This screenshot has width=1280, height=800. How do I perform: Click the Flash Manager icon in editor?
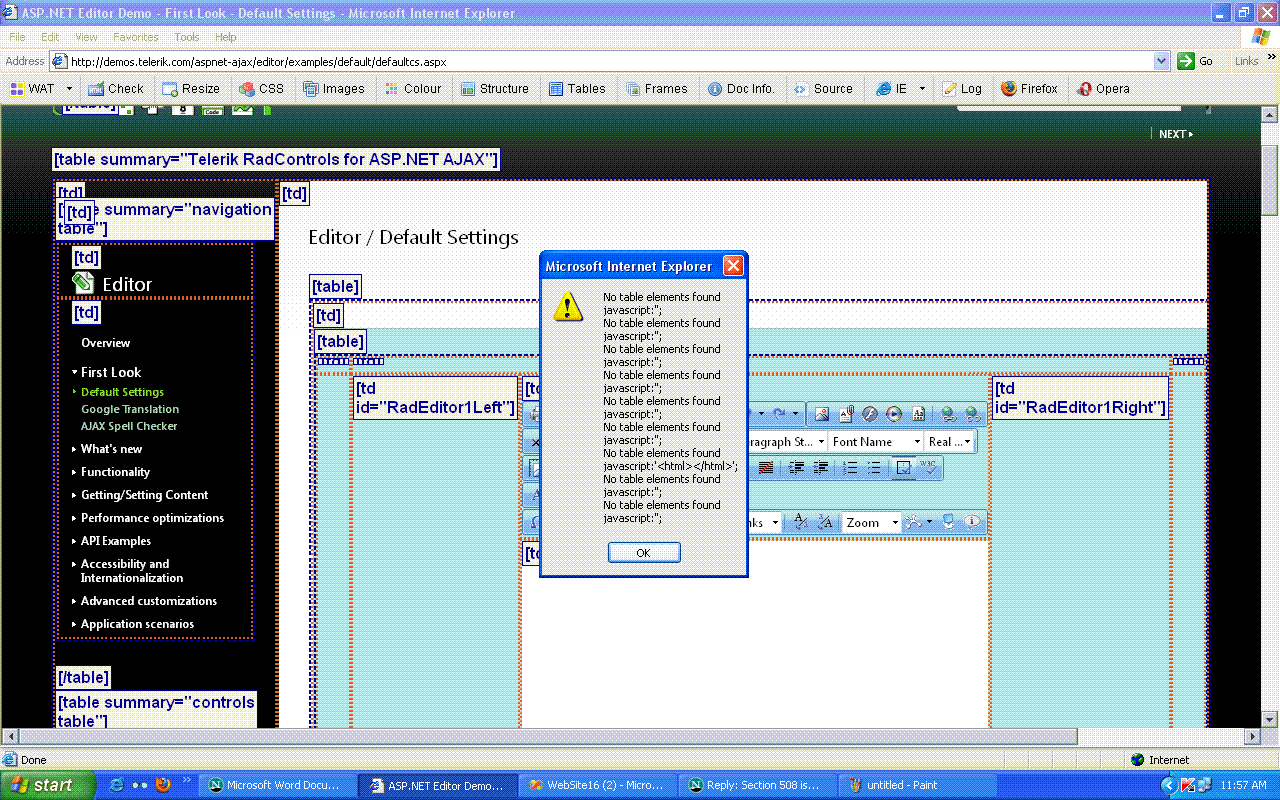click(x=870, y=414)
